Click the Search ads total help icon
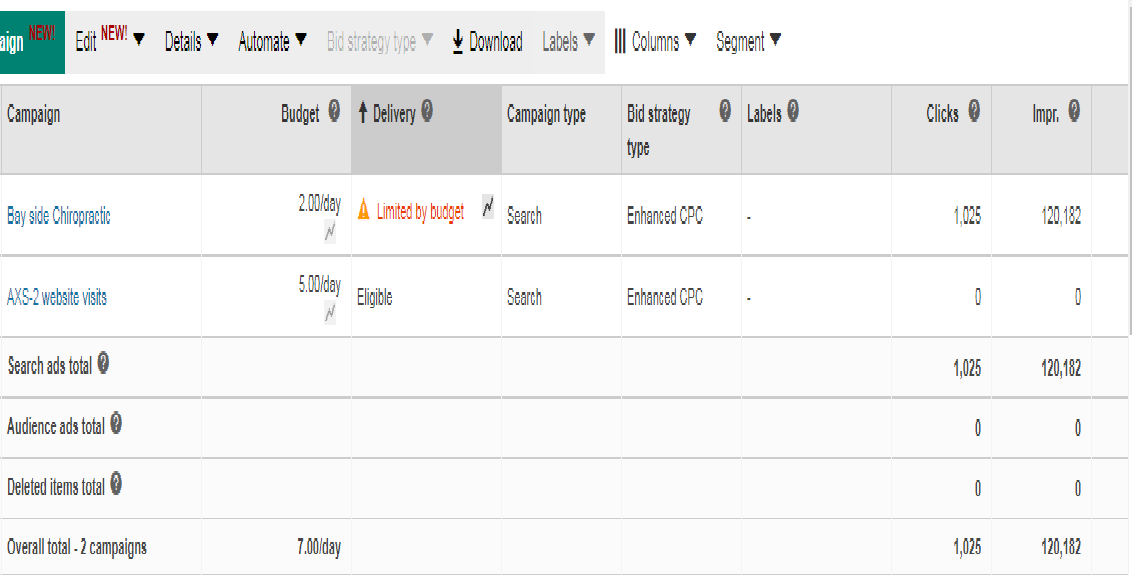This screenshot has width=1135, height=580. click(103, 364)
